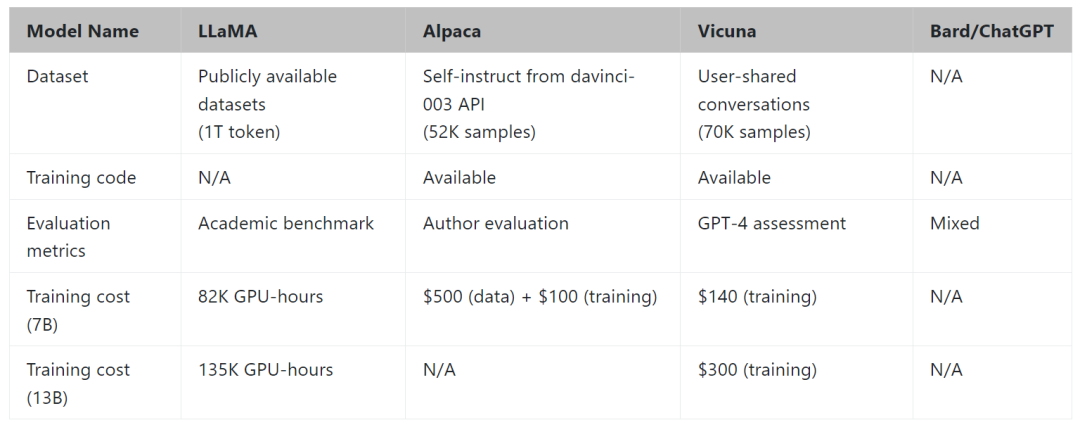Select the Academic benchmark cell
Screen dimensions: 1080x425
286,223
